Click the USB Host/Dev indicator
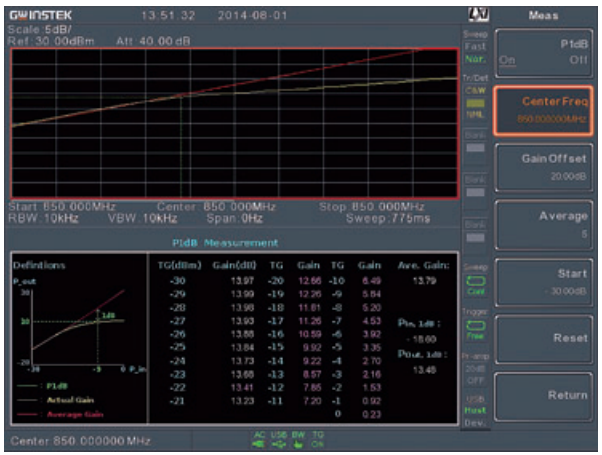 pyautogui.click(x=475, y=411)
